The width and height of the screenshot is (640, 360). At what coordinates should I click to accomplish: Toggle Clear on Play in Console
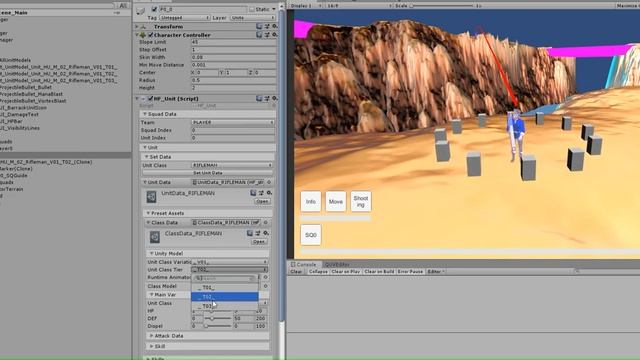pos(346,271)
